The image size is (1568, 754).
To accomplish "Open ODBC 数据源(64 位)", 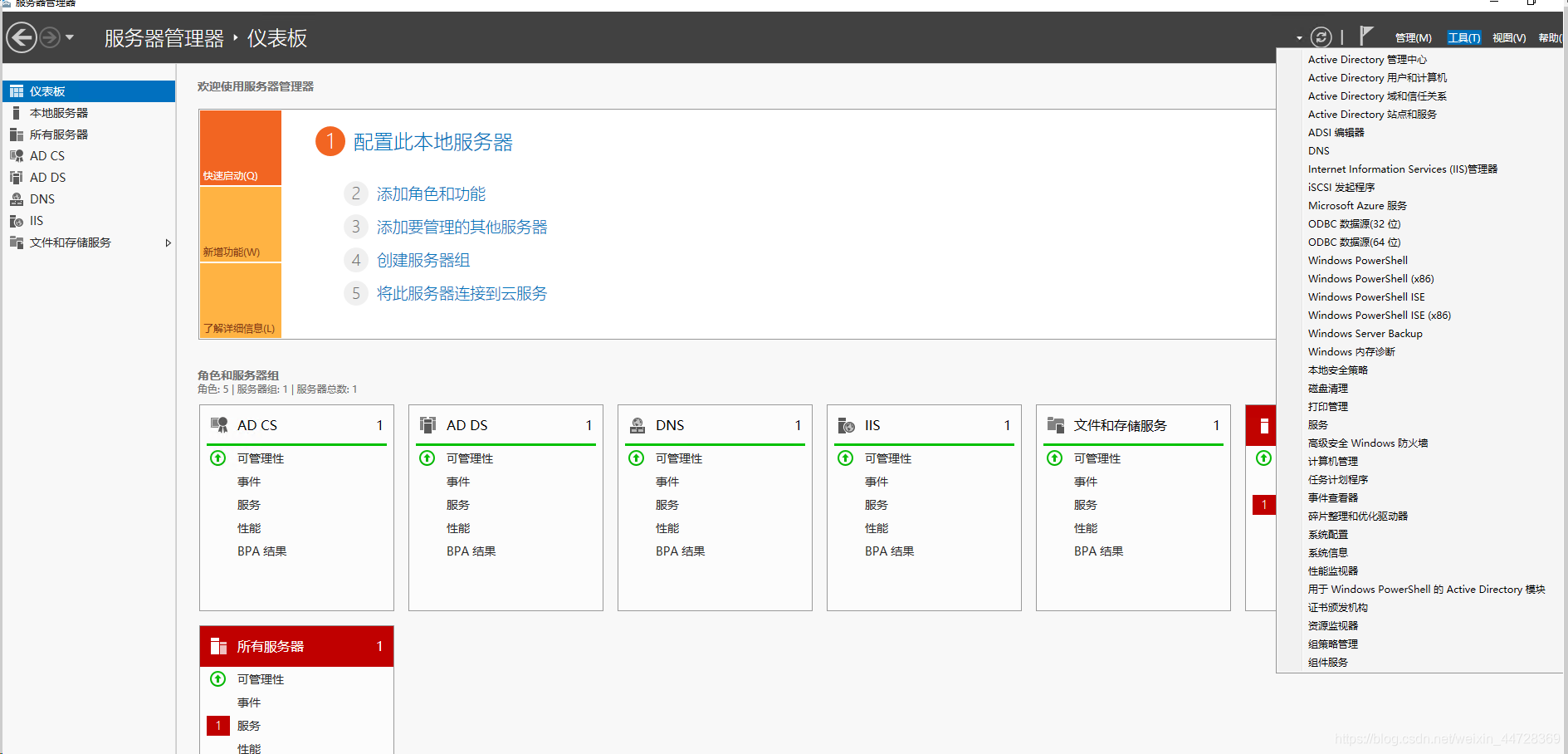I will [1354, 242].
